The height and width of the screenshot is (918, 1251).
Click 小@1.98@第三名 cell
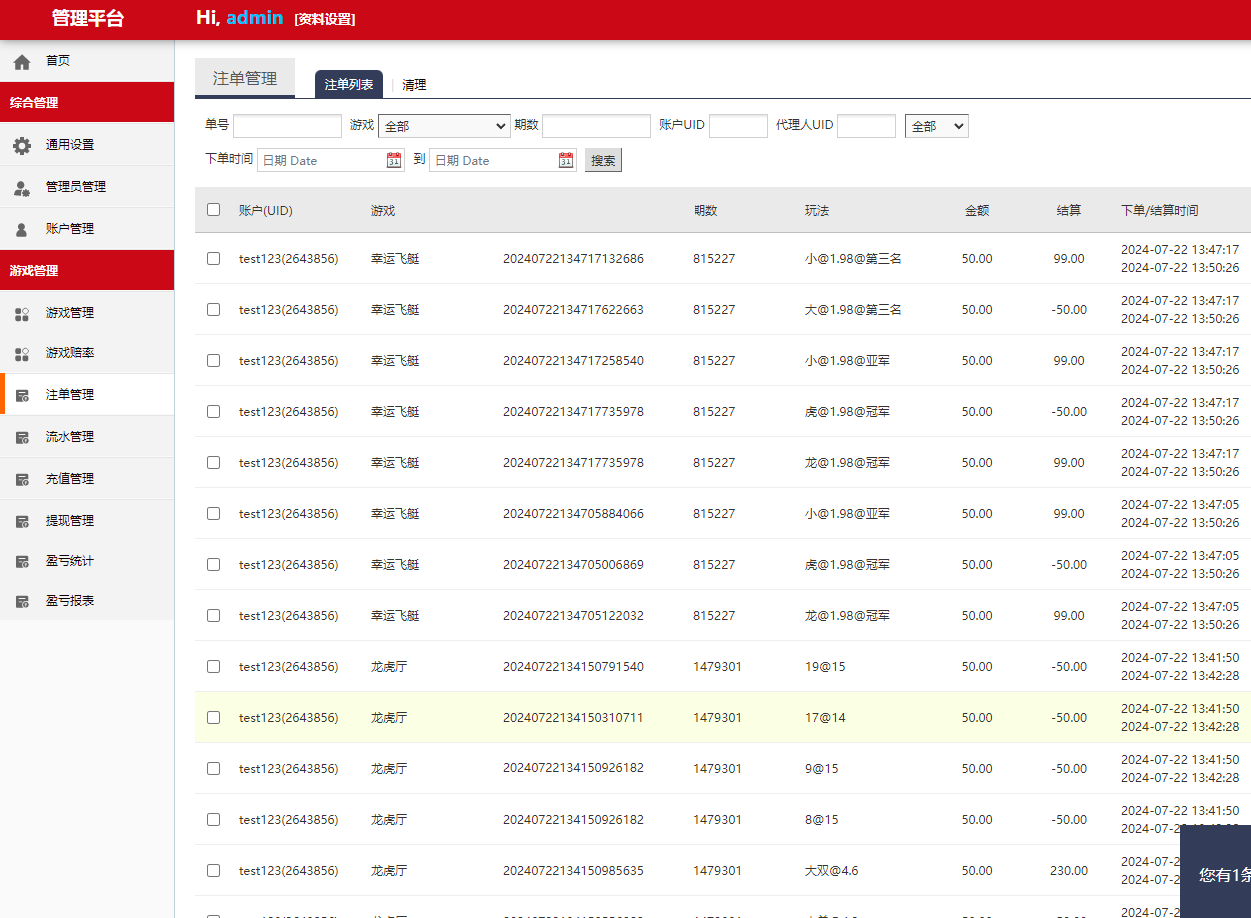coord(853,259)
